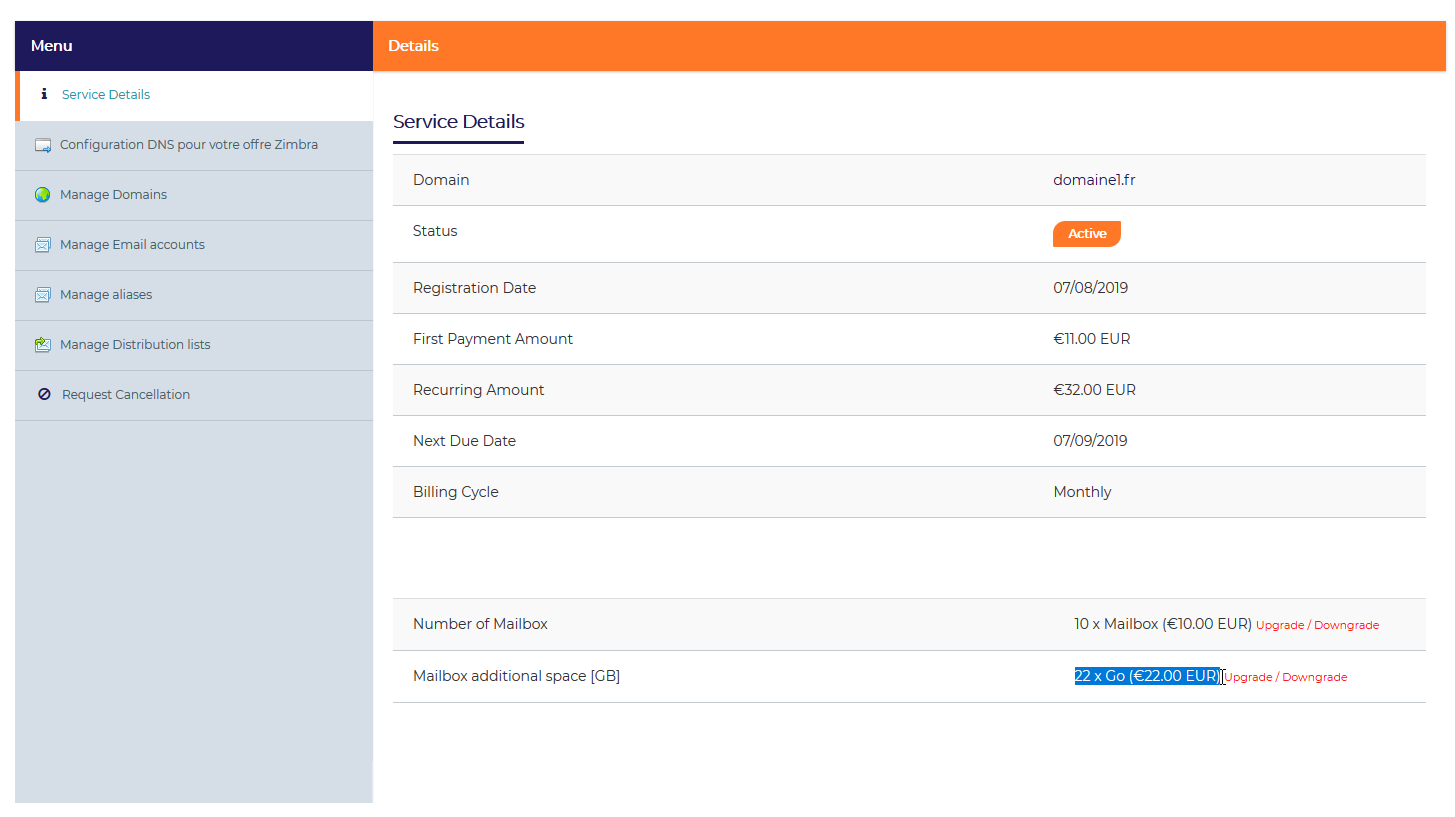Open Manage Distribution lists
This screenshot has height=817, width=1455.
coord(194,345)
